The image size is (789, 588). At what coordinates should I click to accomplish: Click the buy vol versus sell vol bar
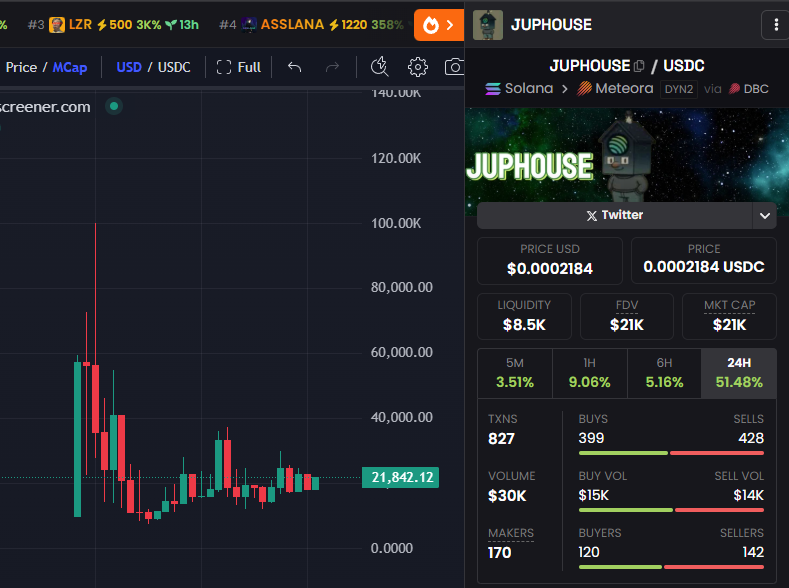pyautogui.click(x=671, y=510)
